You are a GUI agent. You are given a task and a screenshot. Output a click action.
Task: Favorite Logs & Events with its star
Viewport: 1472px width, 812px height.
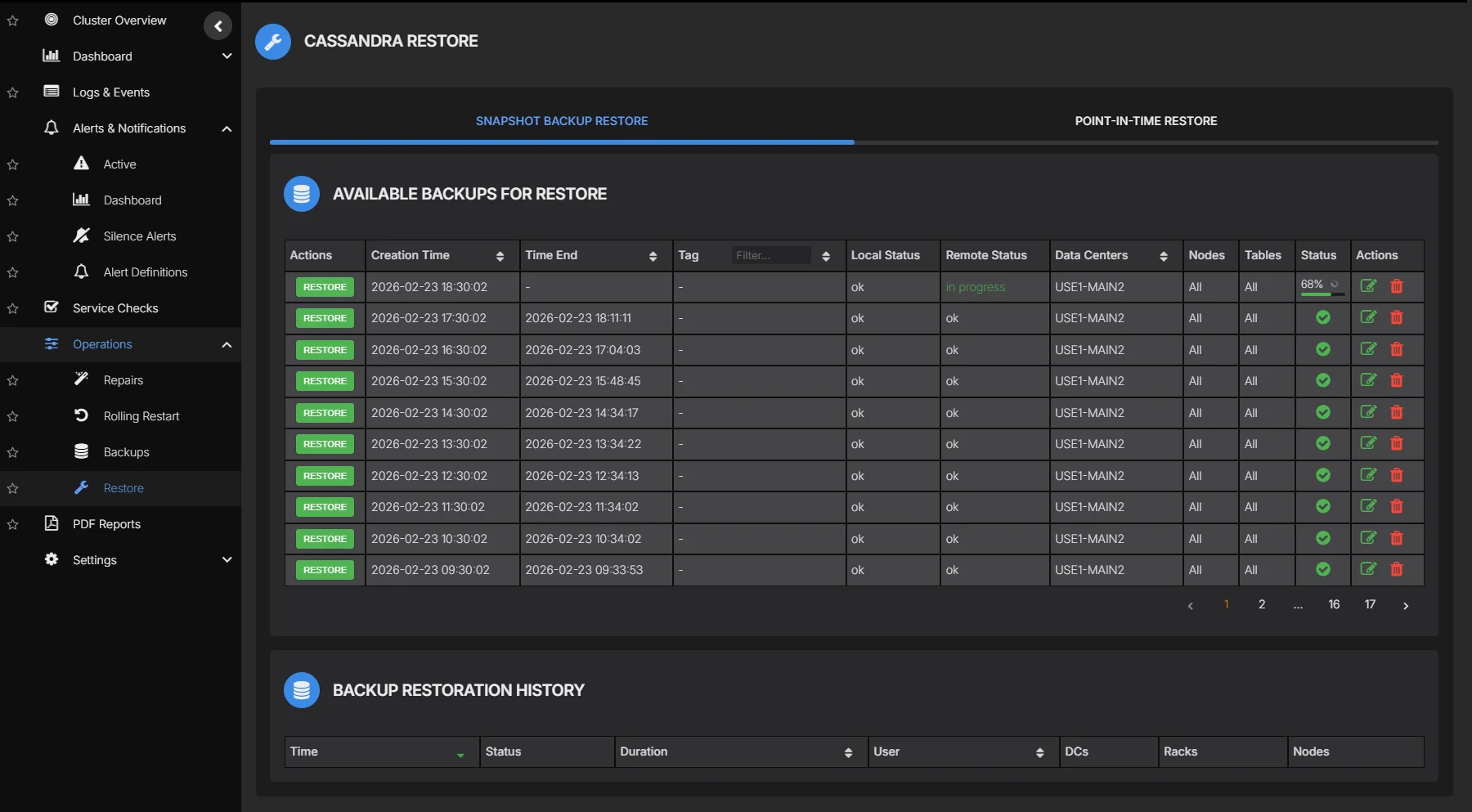(x=13, y=92)
